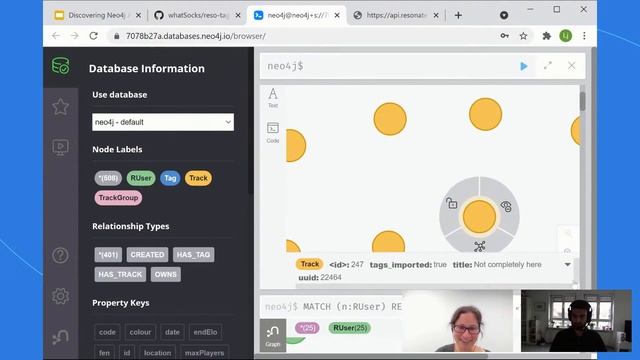Select the HAS_TRACK relationship type

point(120,274)
